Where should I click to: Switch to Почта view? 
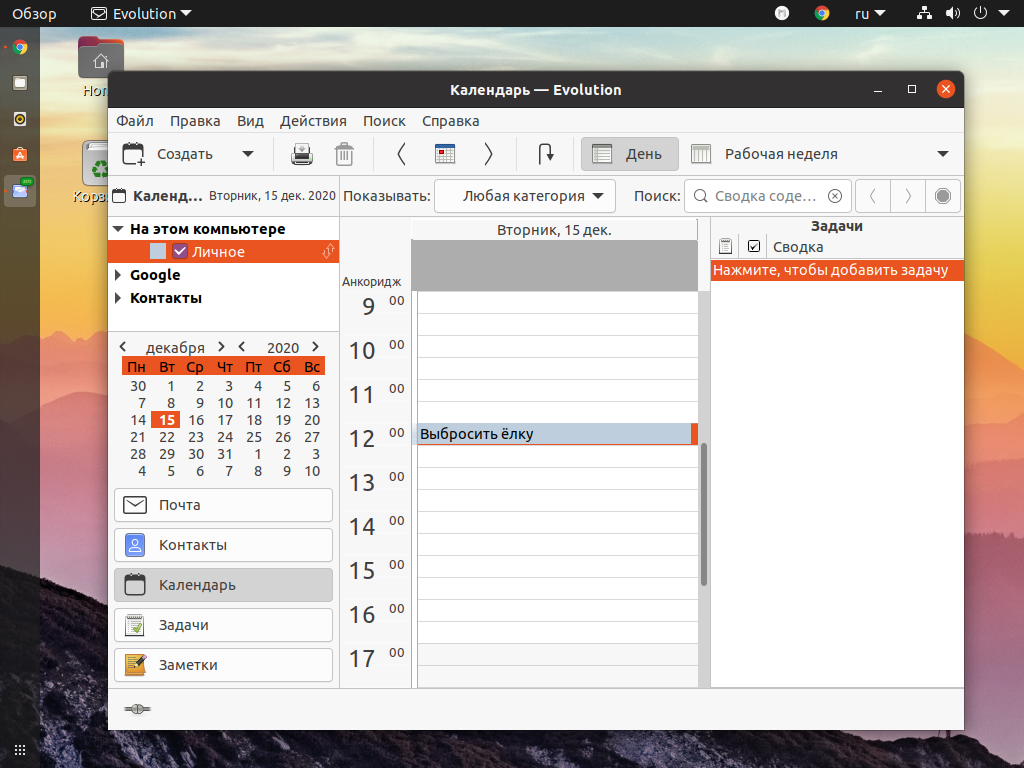pos(223,505)
